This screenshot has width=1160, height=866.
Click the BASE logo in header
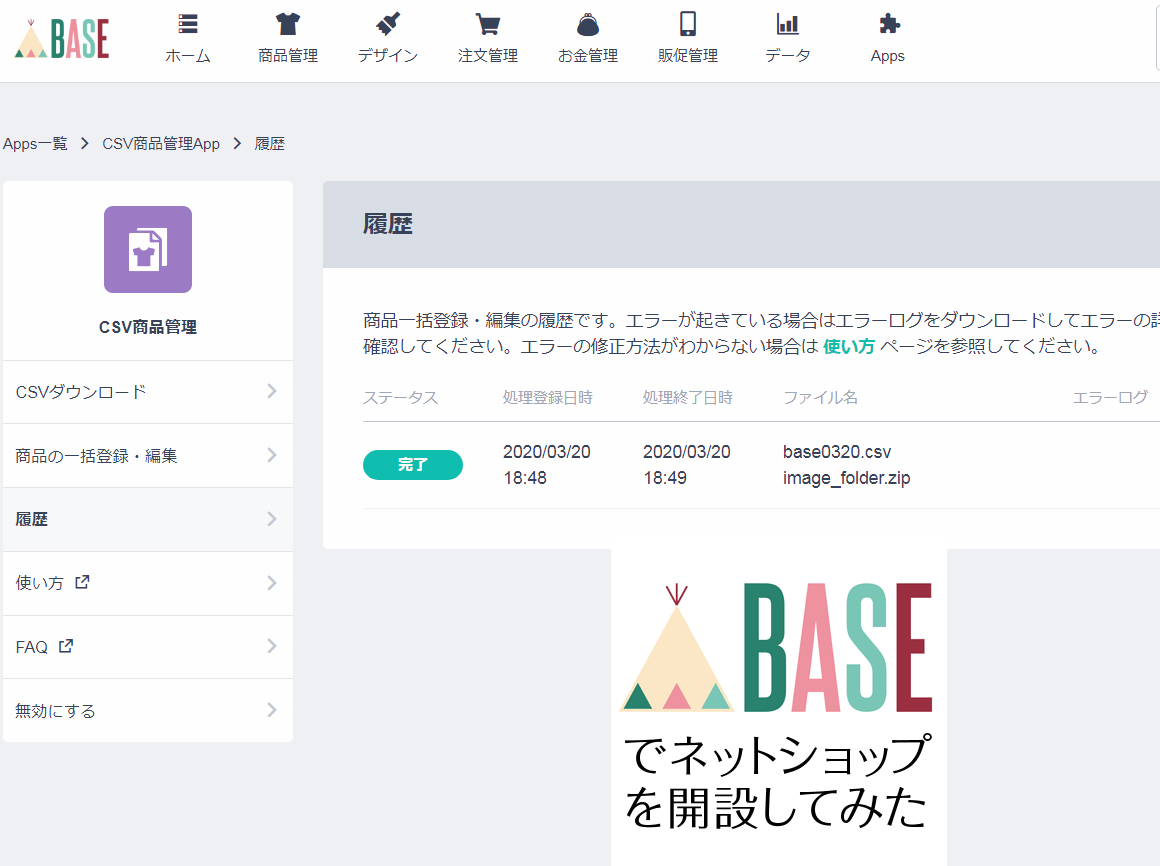(62, 39)
